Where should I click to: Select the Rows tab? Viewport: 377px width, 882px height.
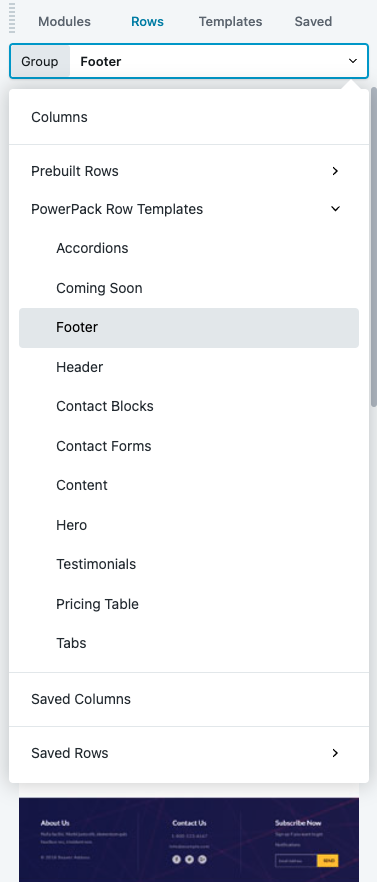coord(147,22)
